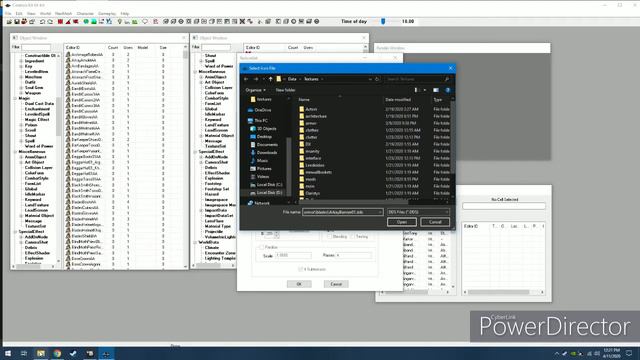Image resolution: width=640 pixels, height=360 pixels.
Task: Click the red square toolbar icon
Action: 60,22
